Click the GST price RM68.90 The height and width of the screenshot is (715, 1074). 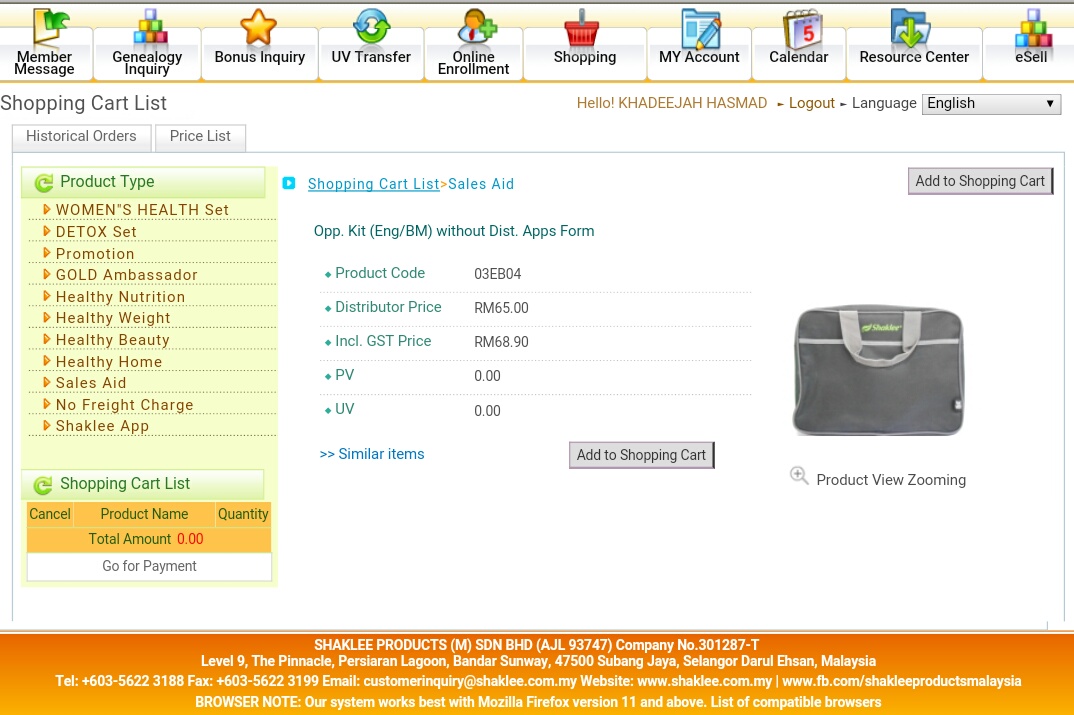coord(501,342)
